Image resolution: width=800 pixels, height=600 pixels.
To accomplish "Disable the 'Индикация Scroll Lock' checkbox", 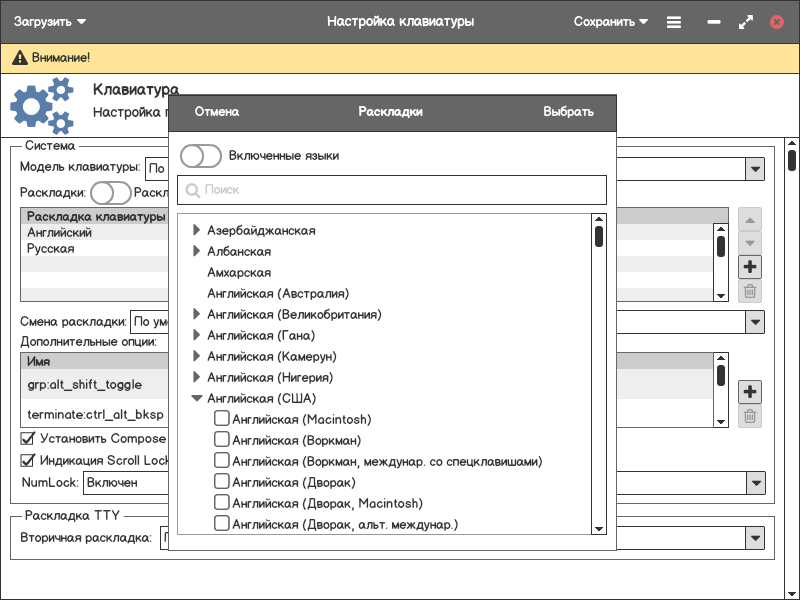I will pyautogui.click(x=28, y=461).
